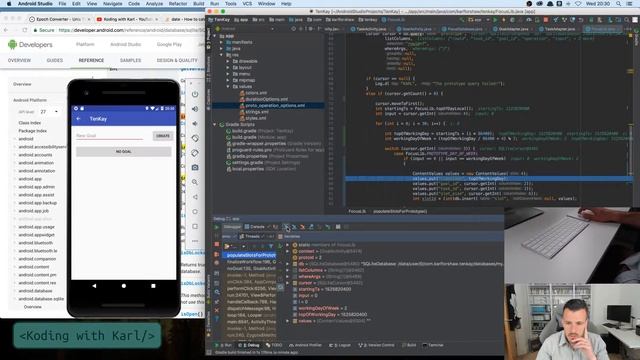
Task: Click the green Resume Program icon in Debug panel
Action: coord(216,227)
